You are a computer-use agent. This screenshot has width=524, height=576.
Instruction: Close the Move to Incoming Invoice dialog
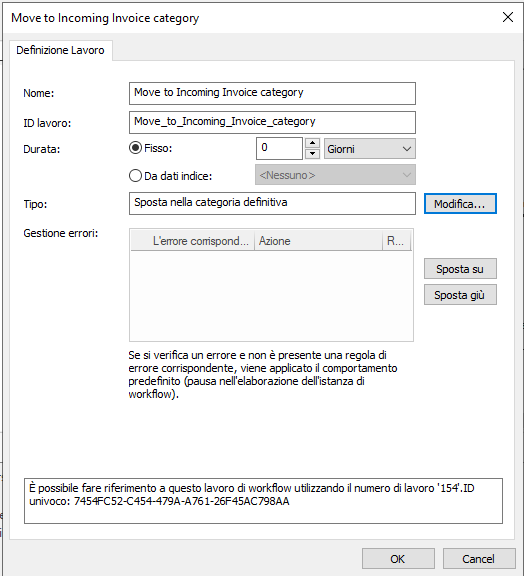[x=508, y=17]
